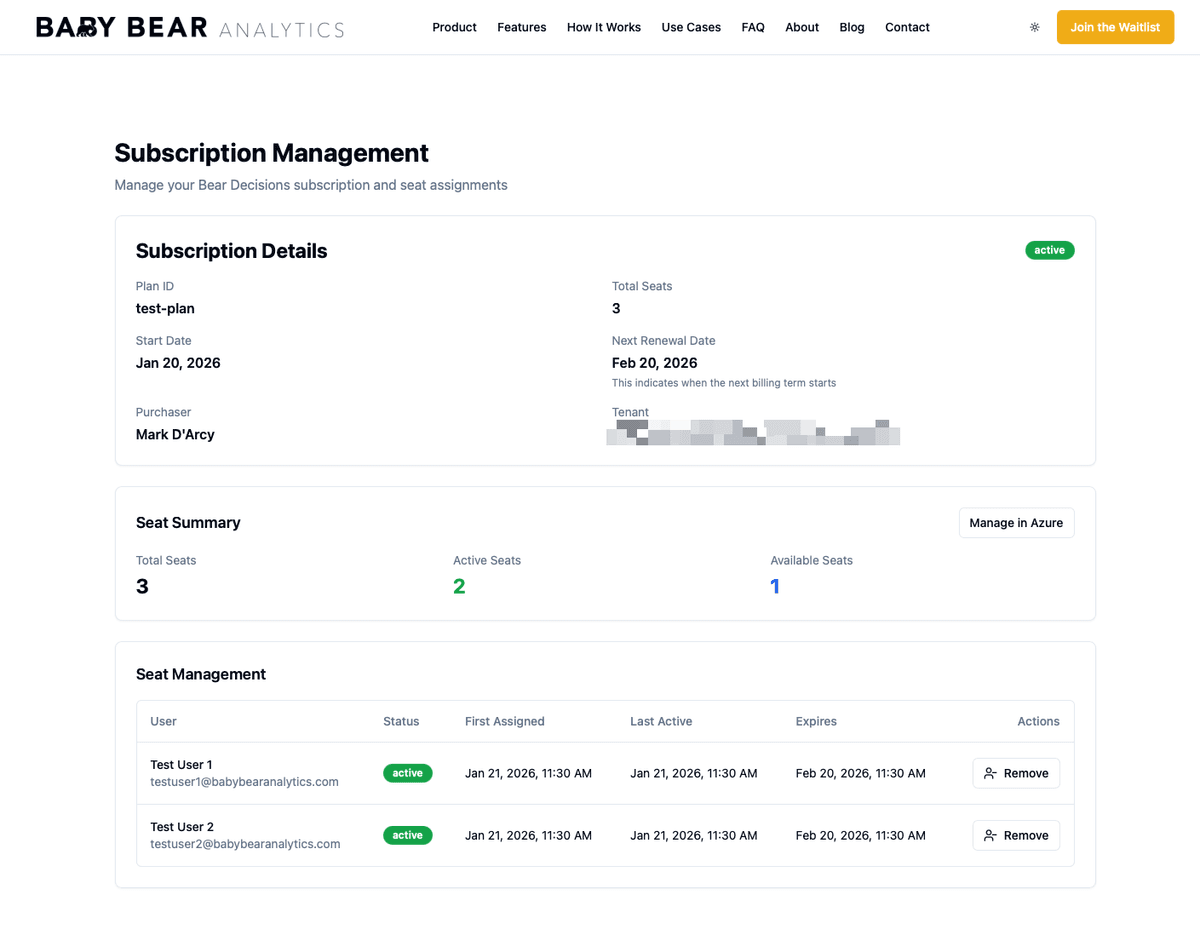Click the remove-user icon for Test User 1
Image resolution: width=1200 pixels, height=940 pixels.
990,773
